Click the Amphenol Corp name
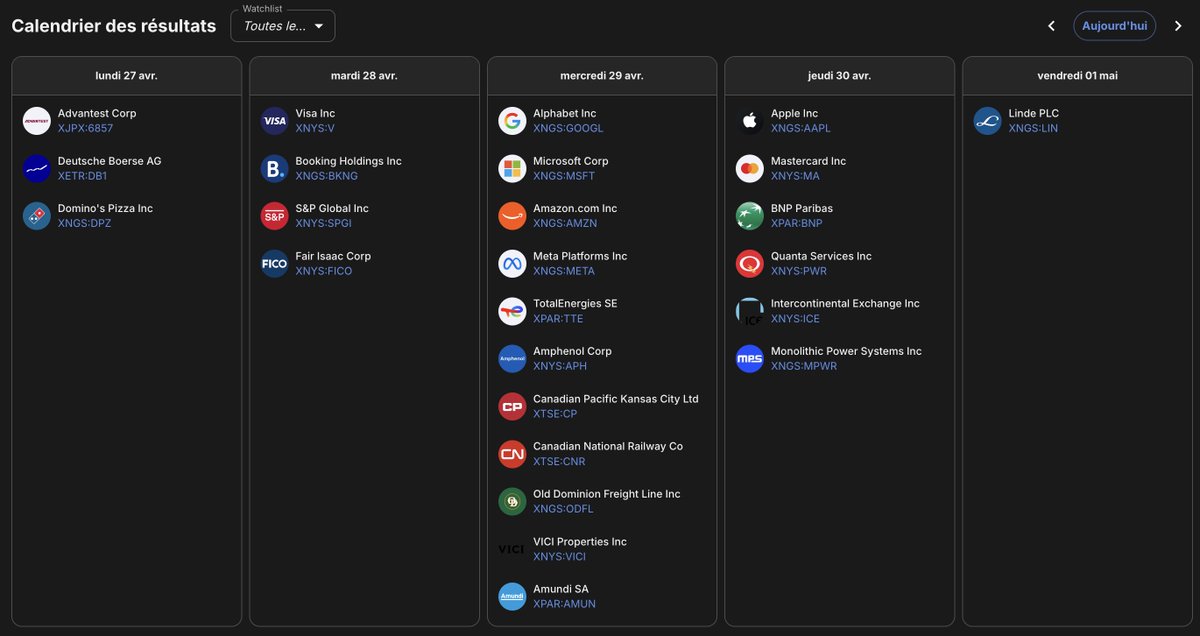The height and width of the screenshot is (636, 1200). click(572, 351)
